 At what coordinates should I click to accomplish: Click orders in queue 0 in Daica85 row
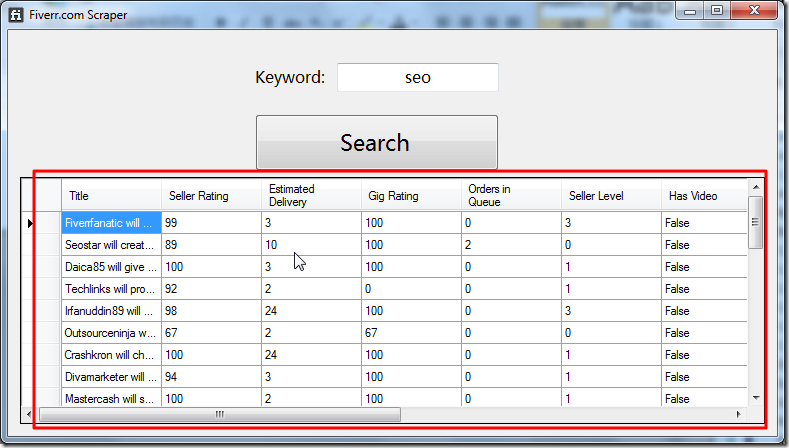[x=511, y=267]
